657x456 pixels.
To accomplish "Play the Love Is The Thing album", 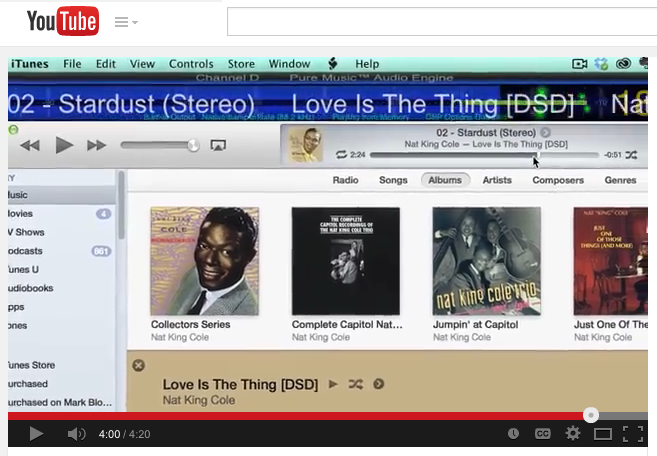I will coord(333,384).
